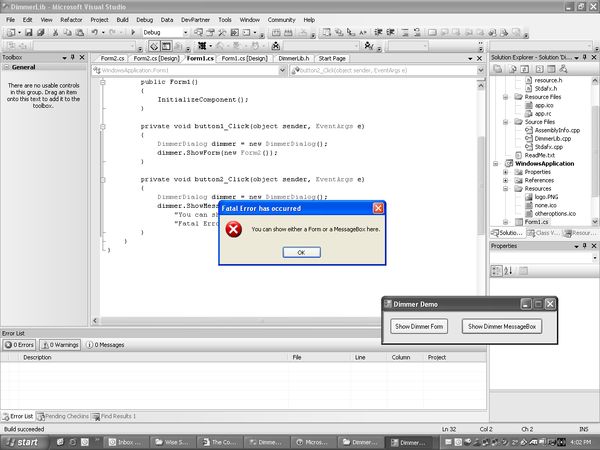The width and height of the screenshot is (600, 450).
Task: Click Show Dimmer Form button
Action: click(419, 327)
